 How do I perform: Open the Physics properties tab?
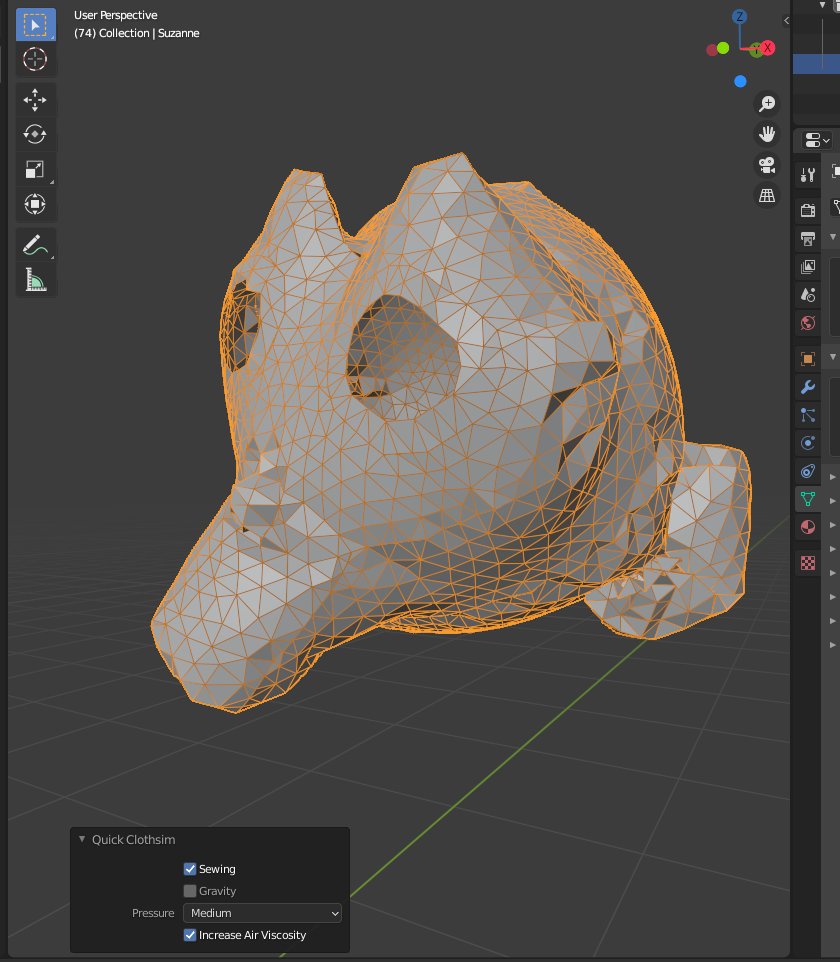(808, 443)
